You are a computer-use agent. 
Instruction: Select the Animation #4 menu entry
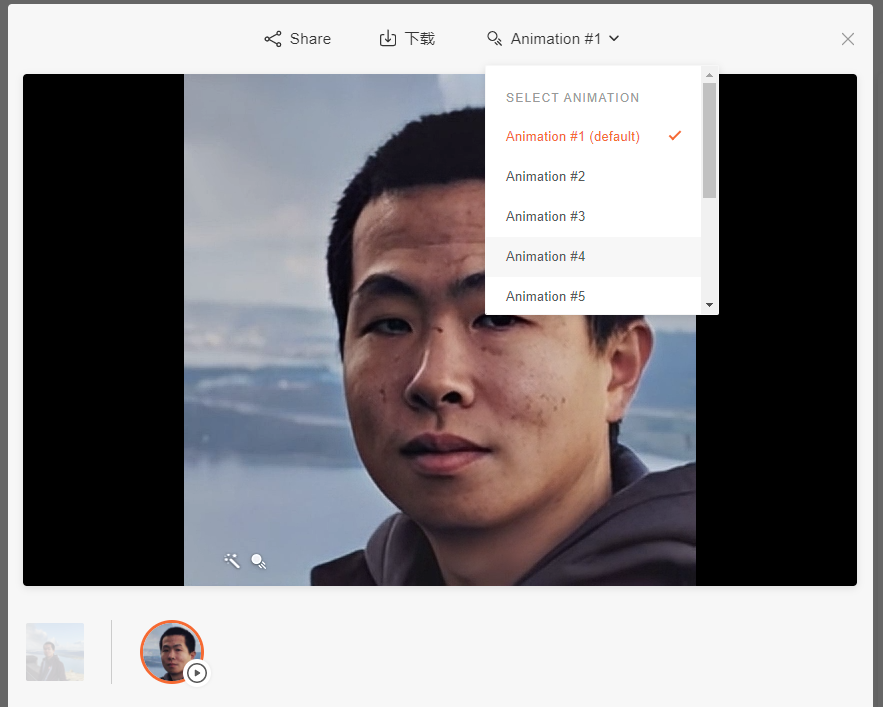545,257
